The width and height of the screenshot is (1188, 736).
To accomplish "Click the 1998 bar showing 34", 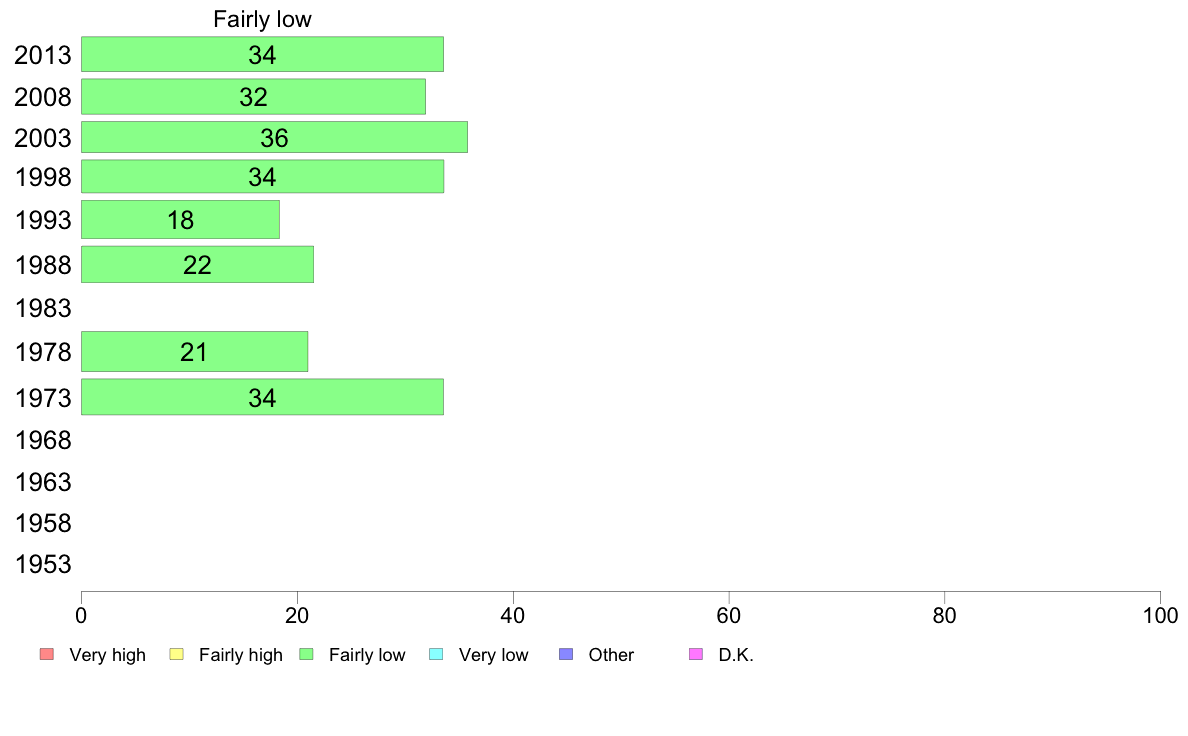I will point(262,177).
